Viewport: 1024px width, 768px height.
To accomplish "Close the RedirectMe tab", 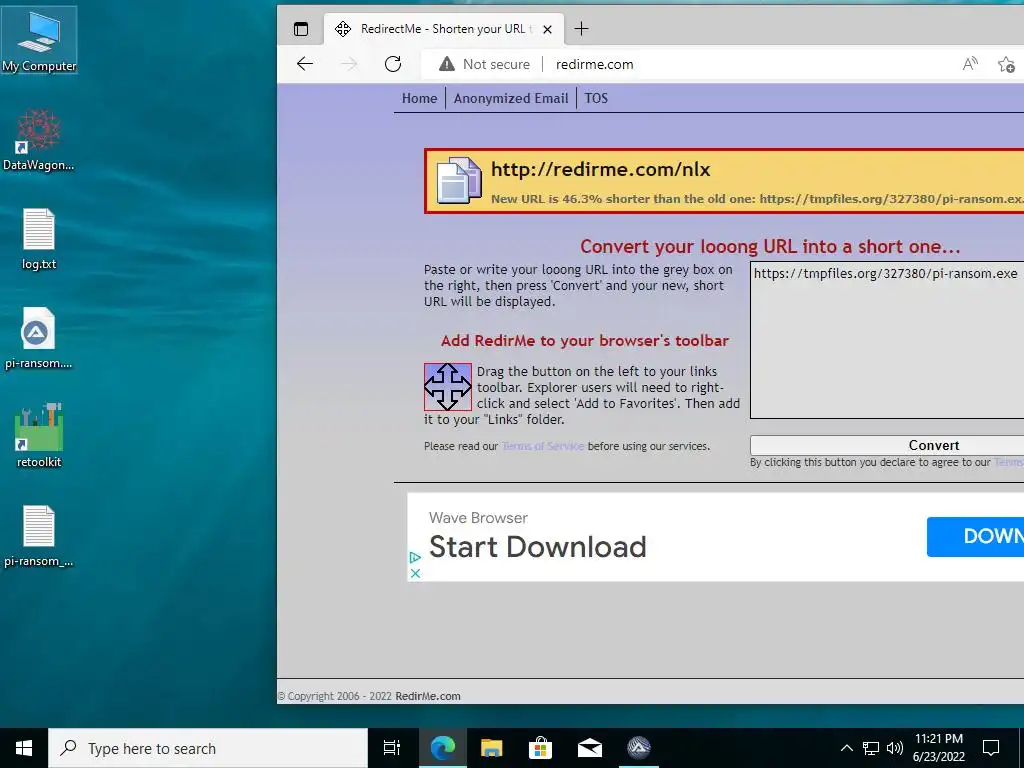I will point(547,29).
